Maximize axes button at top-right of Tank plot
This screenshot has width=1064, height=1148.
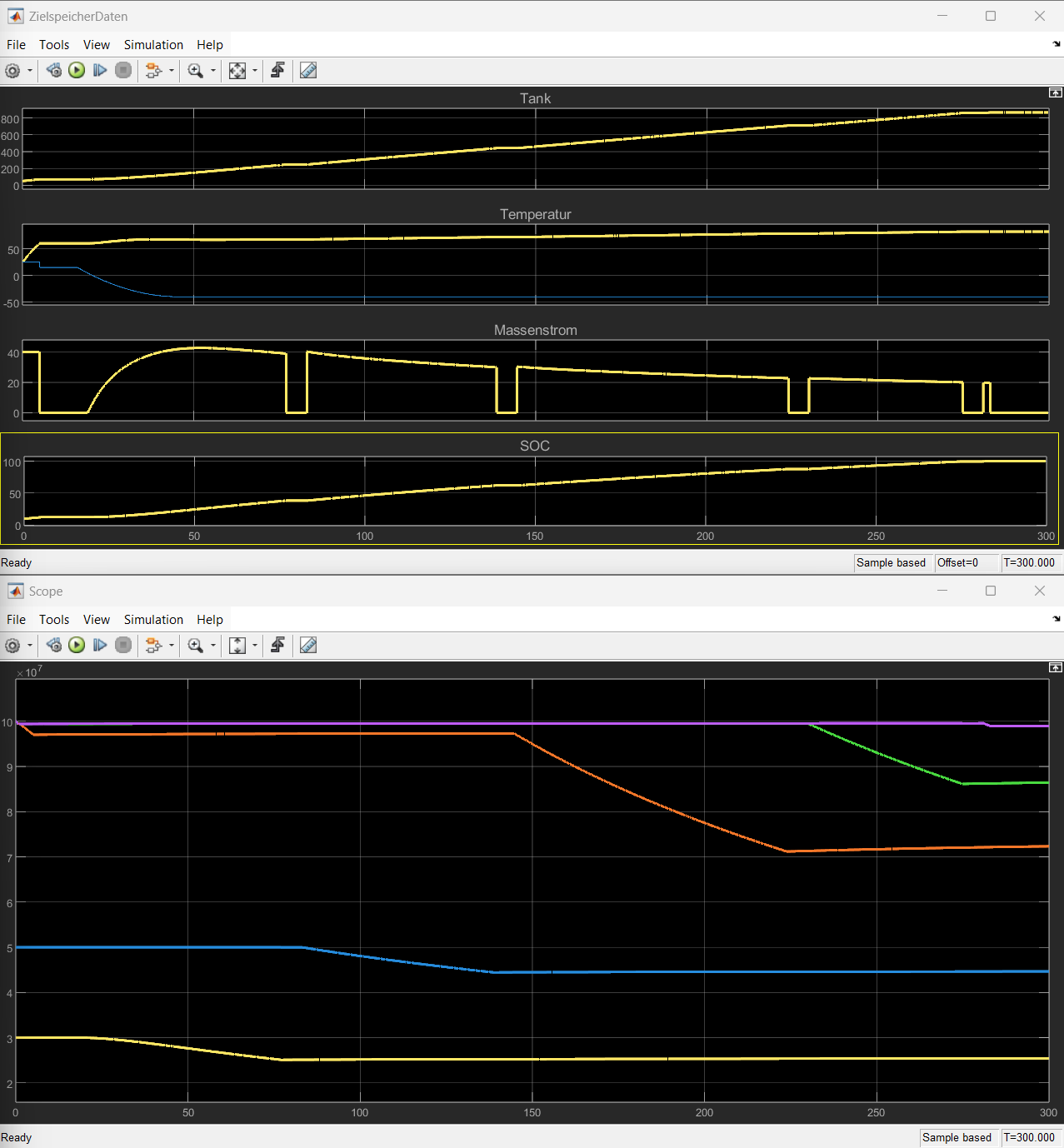pyautogui.click(x=1055, y=92)
